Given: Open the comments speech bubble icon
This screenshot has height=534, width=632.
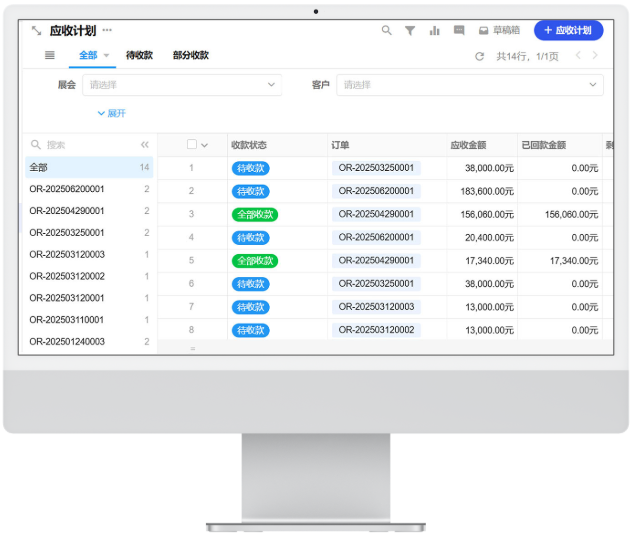Looking at the screenshot, I should pyautogui.click(x=459, y=31).
